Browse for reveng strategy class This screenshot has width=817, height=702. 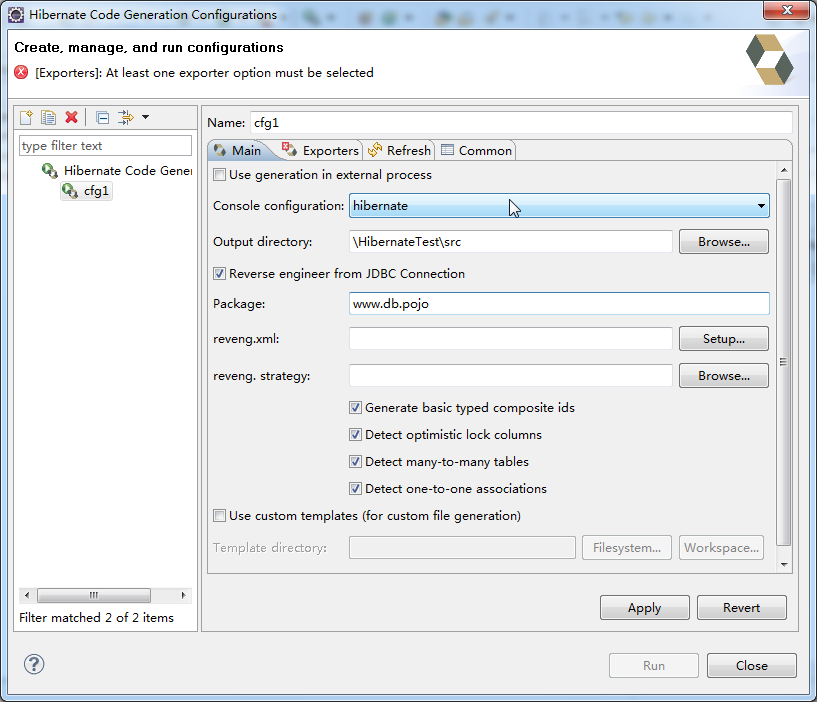[724, 376]
